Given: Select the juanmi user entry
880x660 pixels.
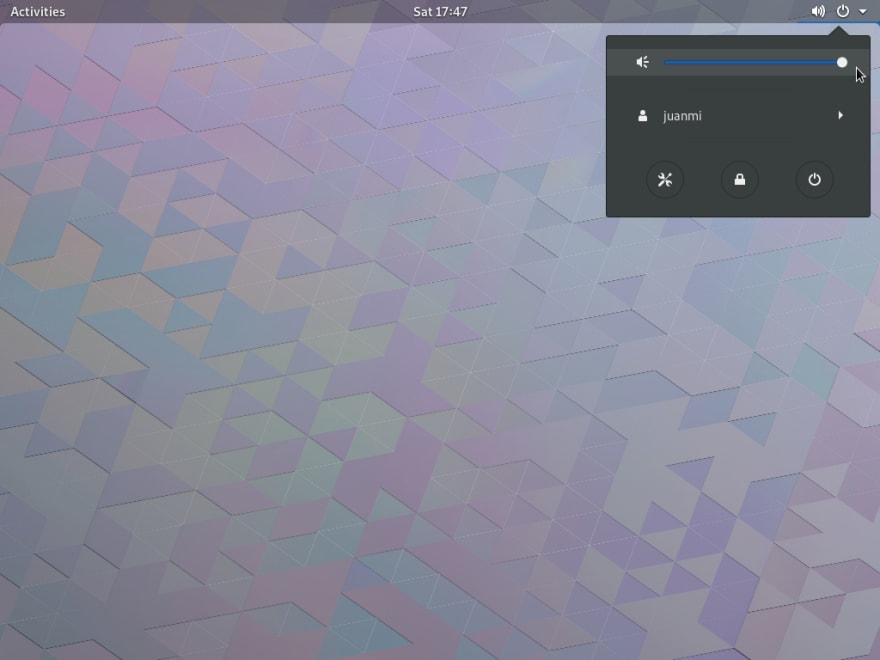Looking at the screenshot, I should [x=738, y=116].
